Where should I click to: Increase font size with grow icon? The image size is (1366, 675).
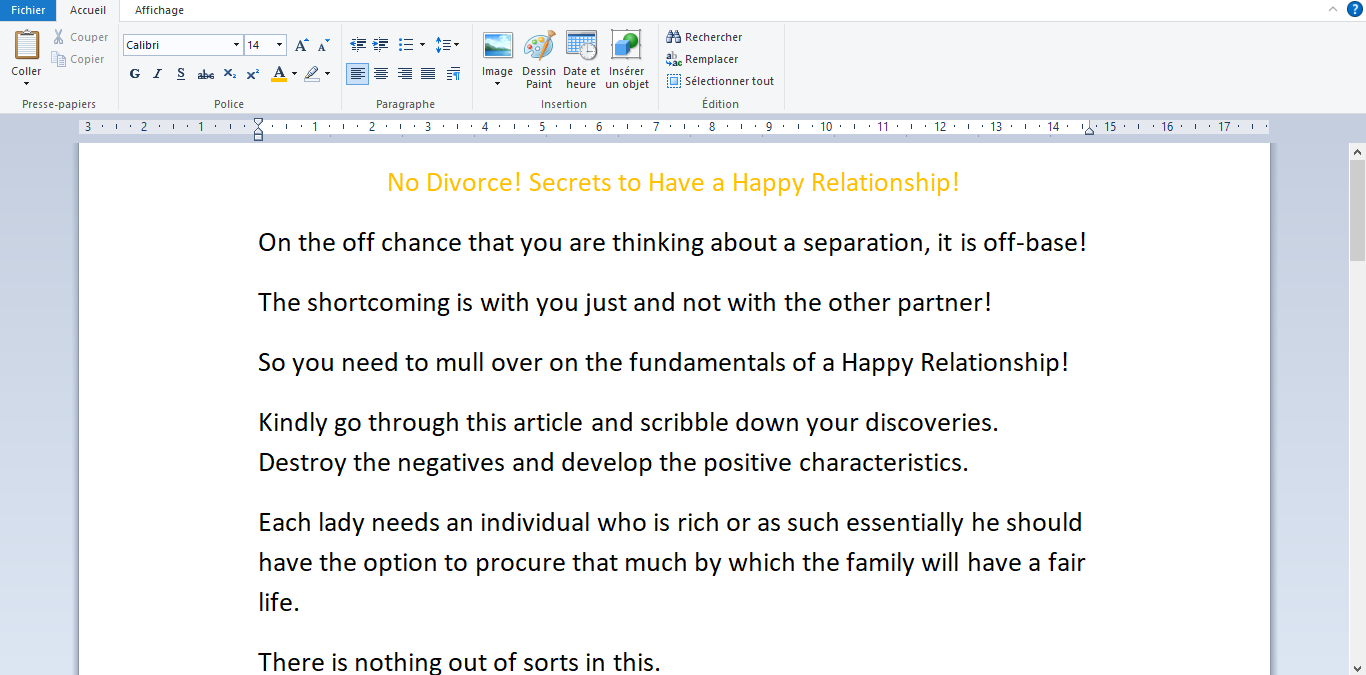[301, 45]
